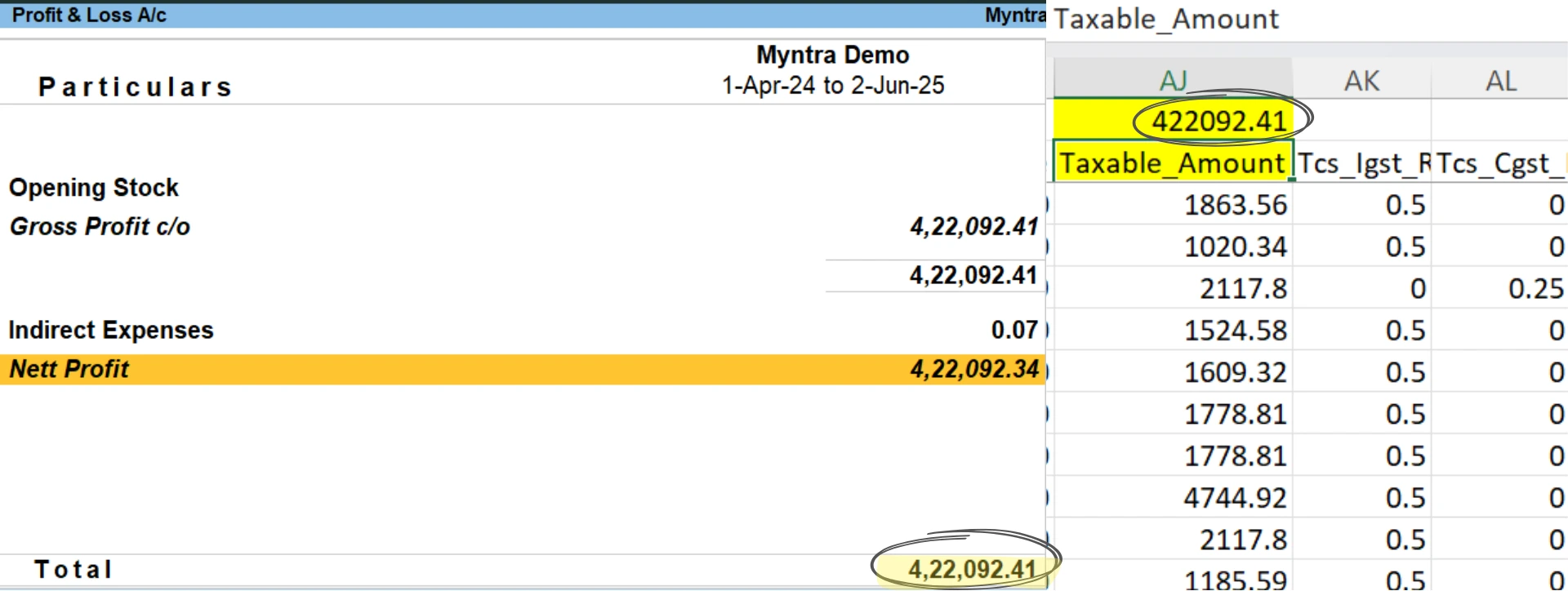Image resolution: width=1568 pixels, height=591 pixels.
Task: Select the cell containing 4744.92
Action: tap(1235, 497)
